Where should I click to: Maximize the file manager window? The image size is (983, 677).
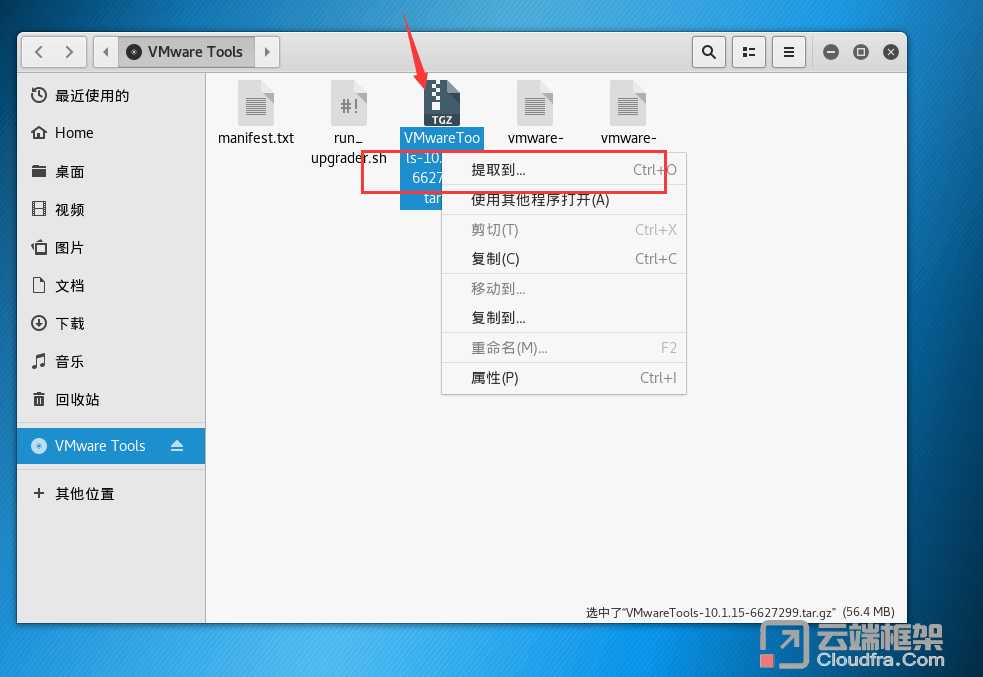[x=861, y=52]
